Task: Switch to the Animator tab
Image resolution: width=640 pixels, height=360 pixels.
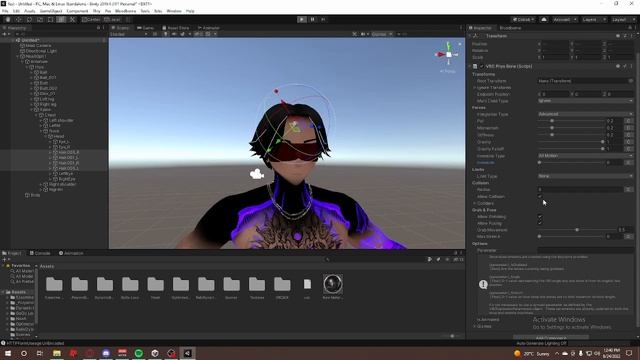Action: tap(208, 28)
